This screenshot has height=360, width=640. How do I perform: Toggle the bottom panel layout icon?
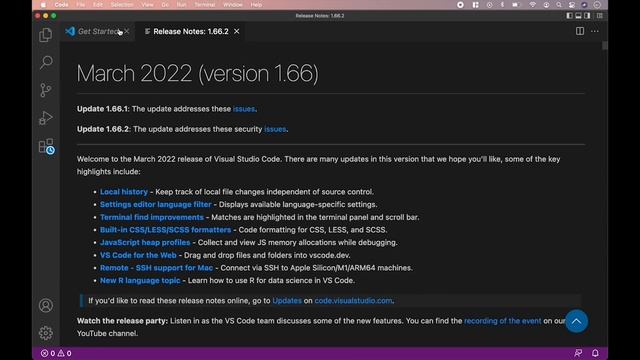(x=578, y=16)
